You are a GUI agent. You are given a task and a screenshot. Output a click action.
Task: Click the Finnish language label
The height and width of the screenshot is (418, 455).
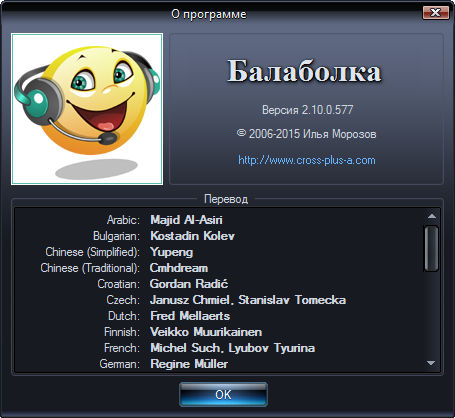coord(122,332)
